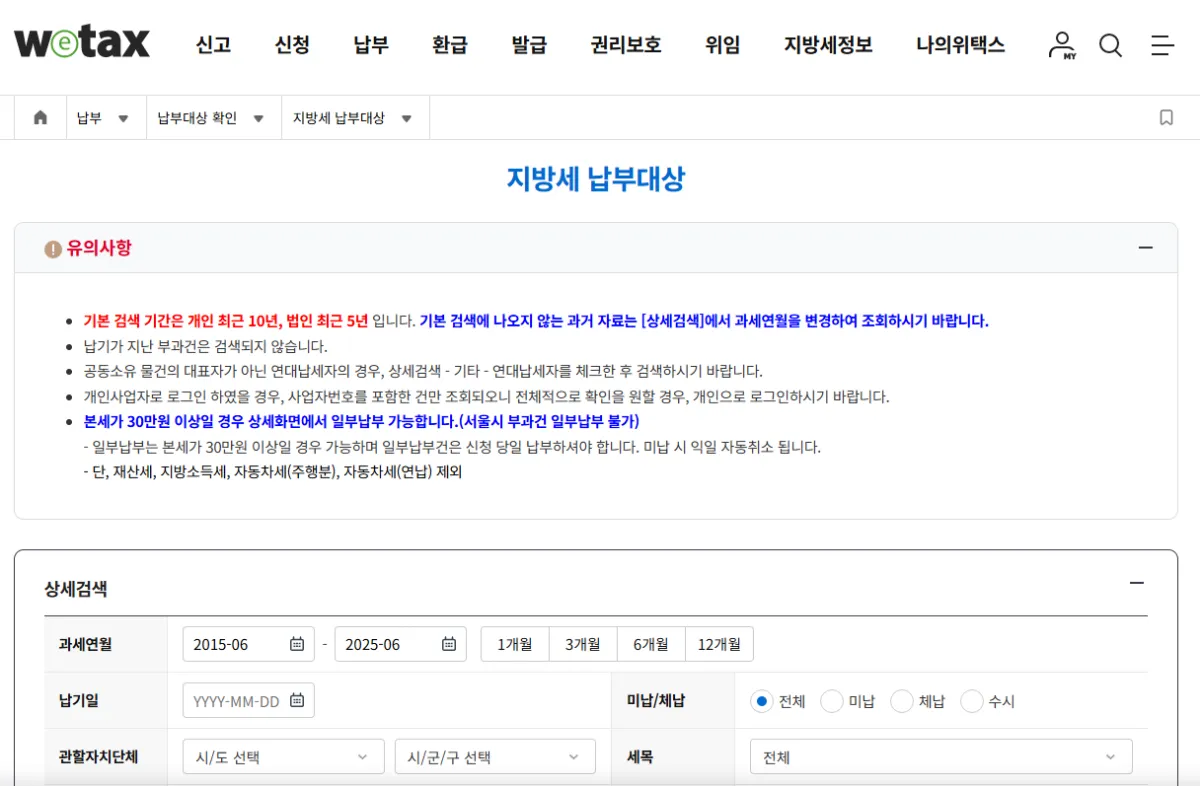1200x786 pixels.
Task: Open the hamburger menu icon
Action: click(x=1161, y=45)
